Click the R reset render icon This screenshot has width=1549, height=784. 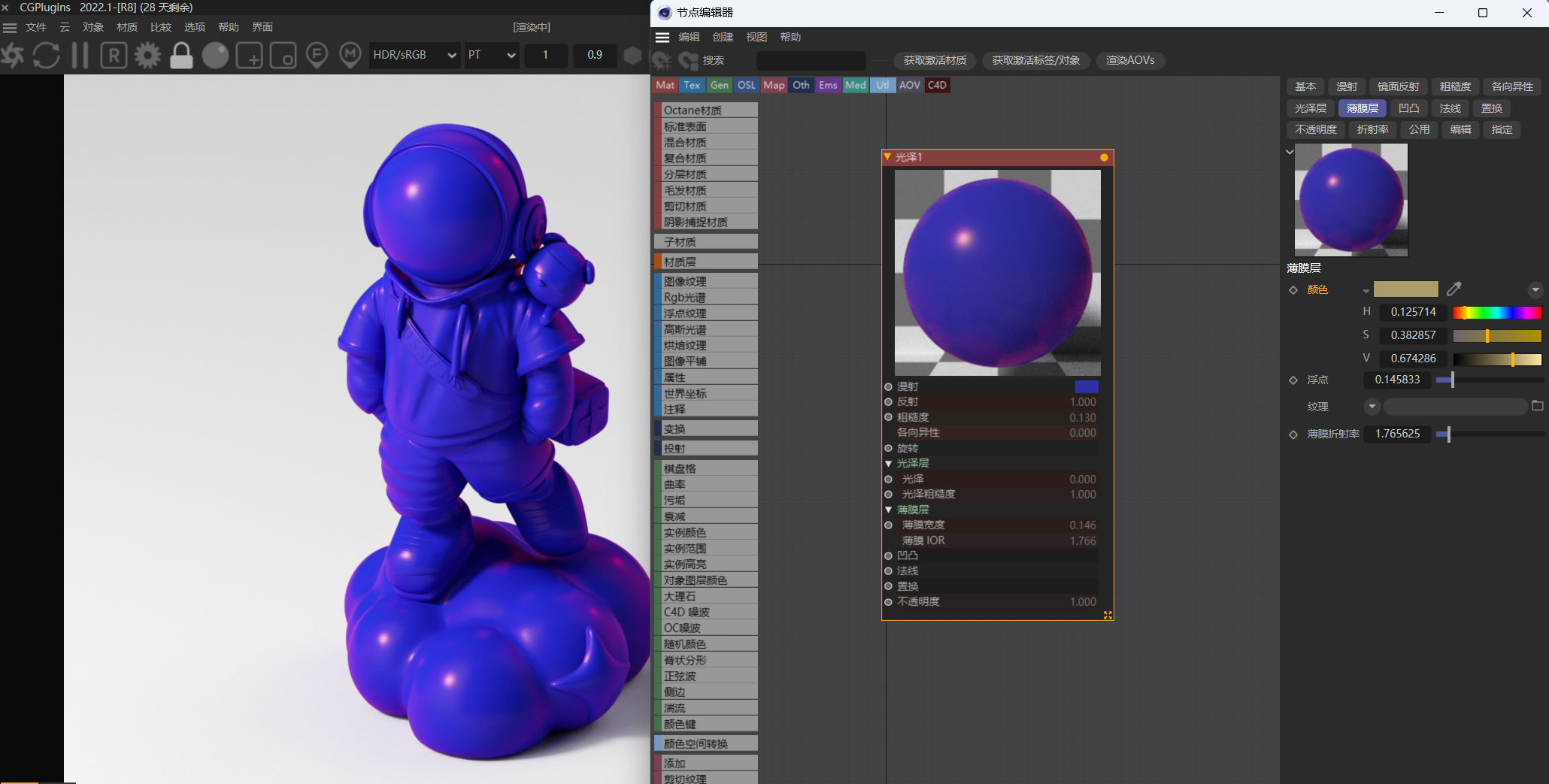[114, 55]
